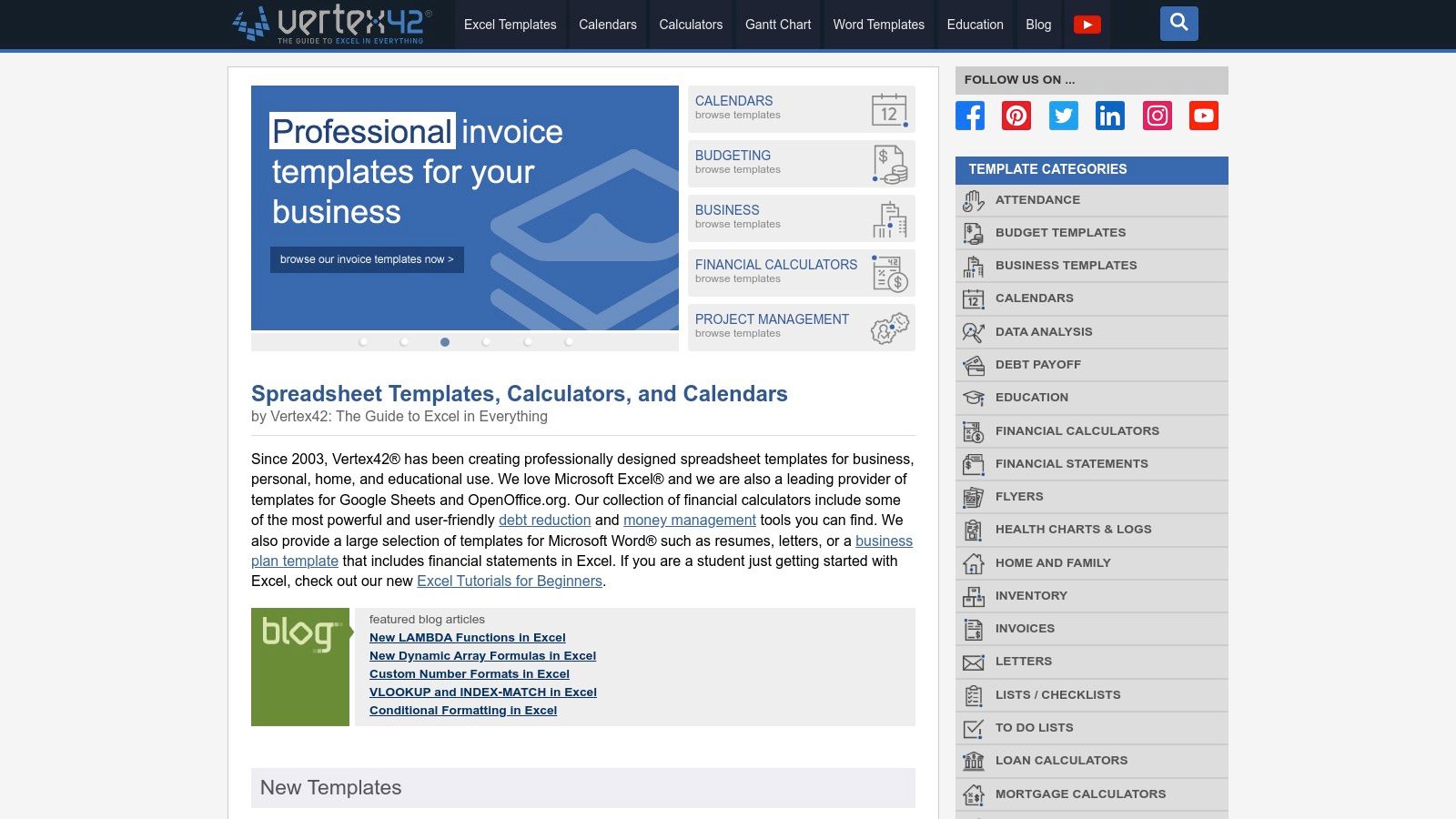Click the dollar document icon on Budgeting tile

pyautogui.click(x=889, y=164)
